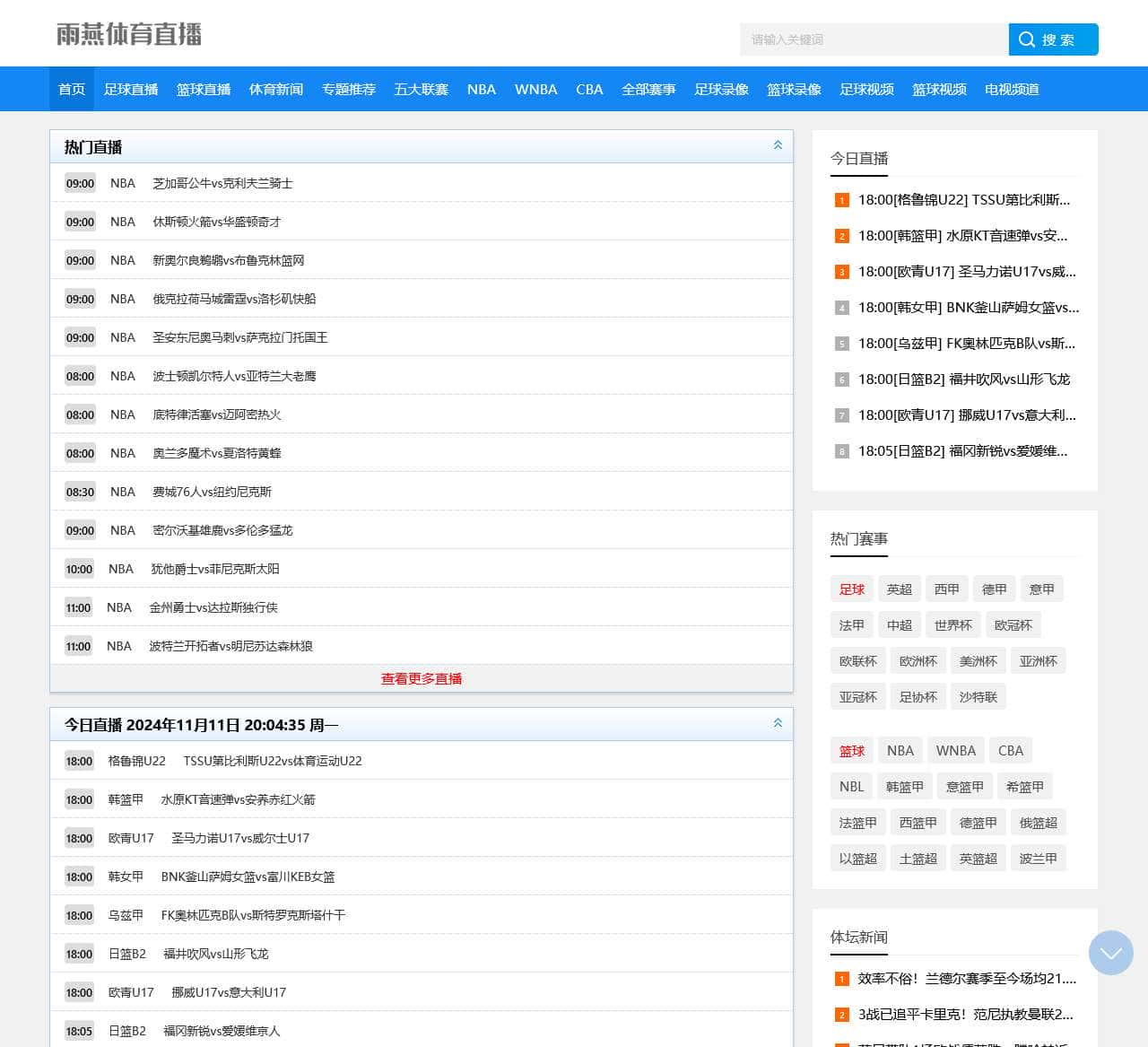Select the 世界杯 tag in 热门赛事

[x=952, y=625]
